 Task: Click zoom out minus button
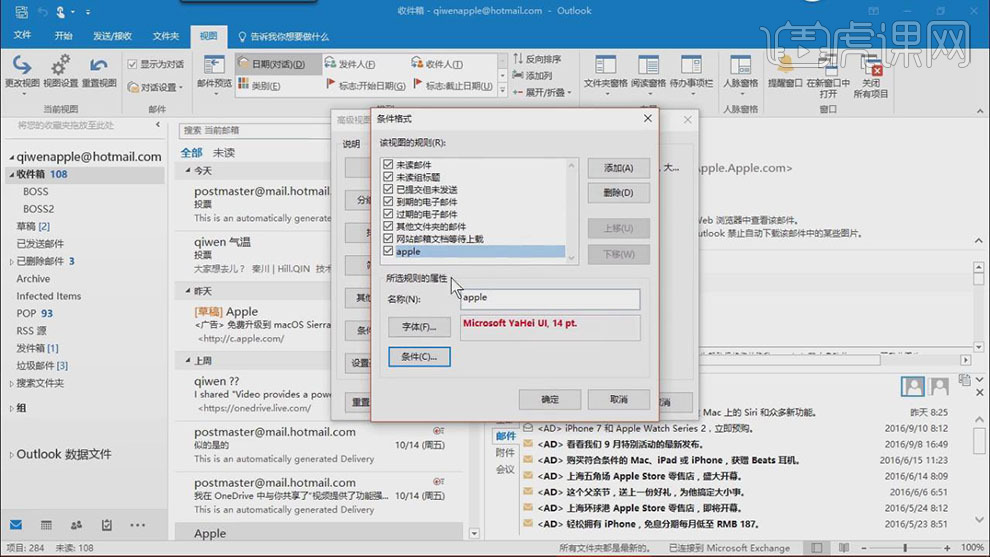[x=864, y=548]
